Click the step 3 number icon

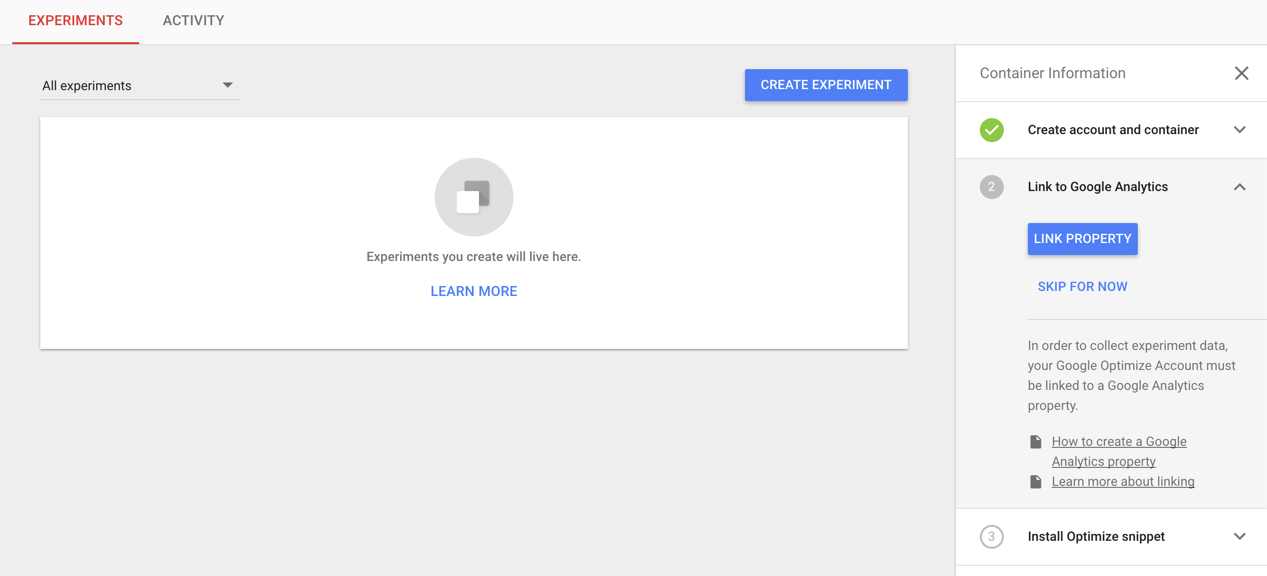coord(992,537)
